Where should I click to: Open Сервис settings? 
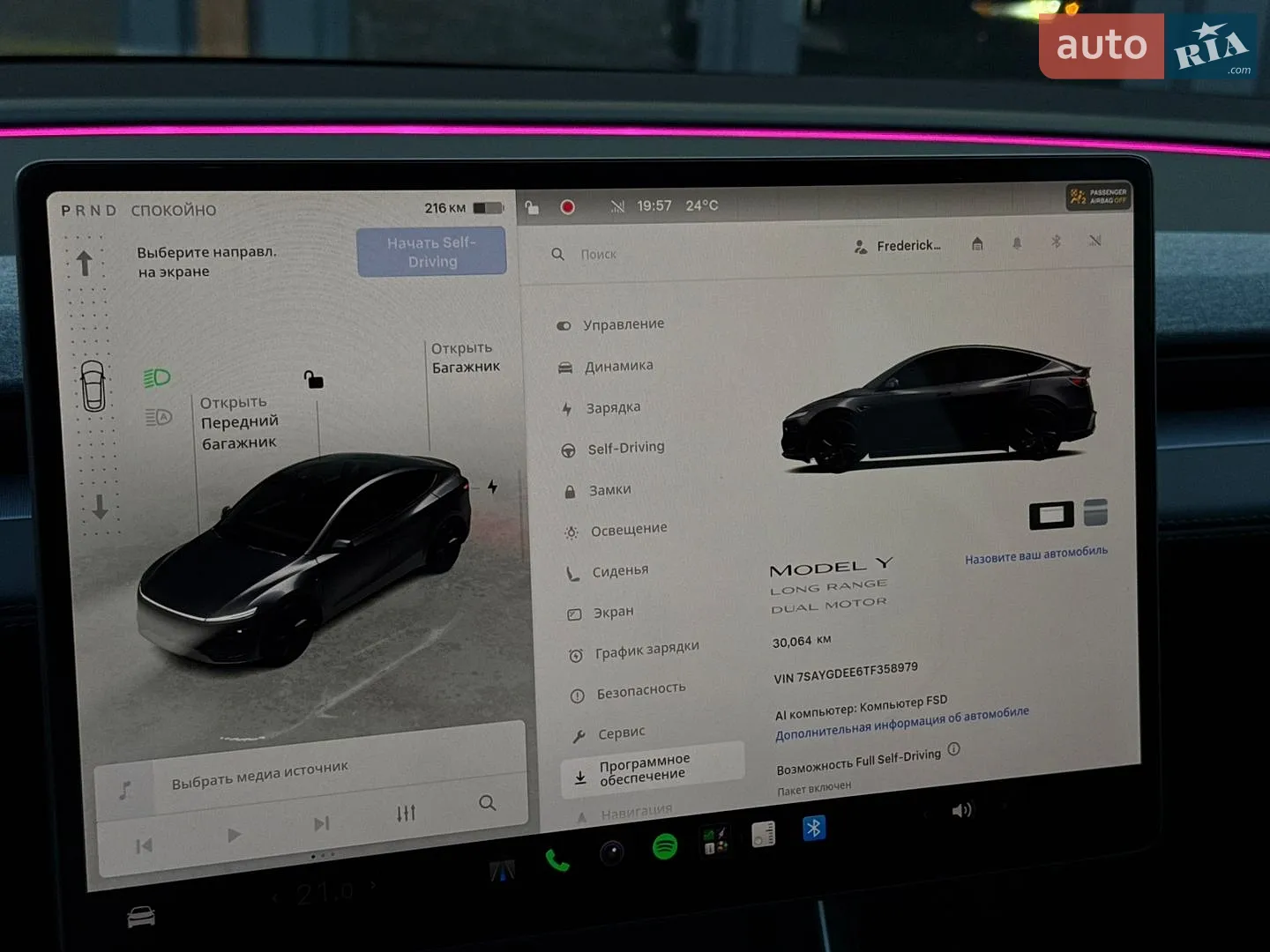tap(609, 733)
